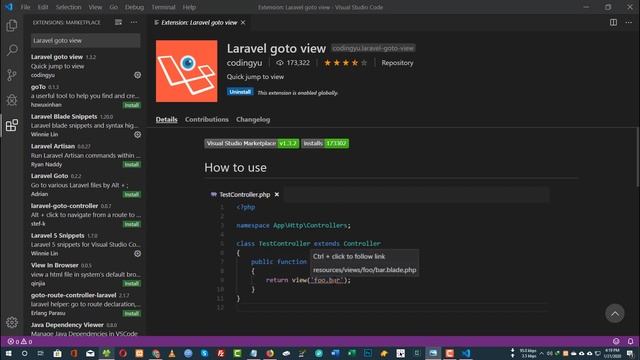Select Laravel goto view in results list
Image resolution: width=640 pixels, height=360 pixels.
pyautogui.click(x=85, y=66)
